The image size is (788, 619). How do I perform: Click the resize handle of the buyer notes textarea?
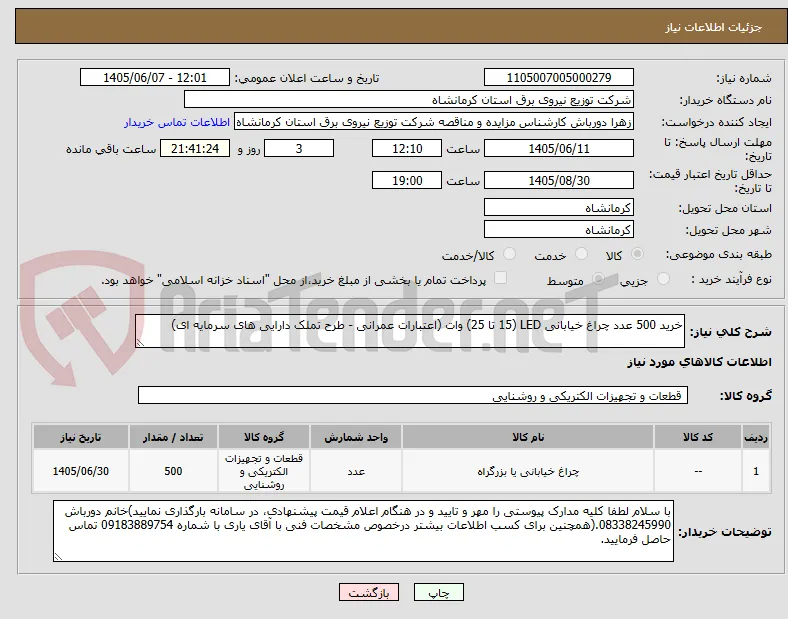click(x=58, y=557)
